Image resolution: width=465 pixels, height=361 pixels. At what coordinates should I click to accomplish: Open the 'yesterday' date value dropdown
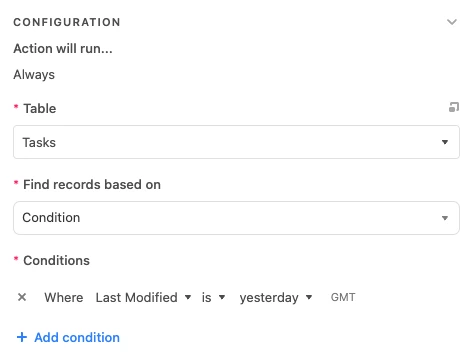[x=276, y=297]
